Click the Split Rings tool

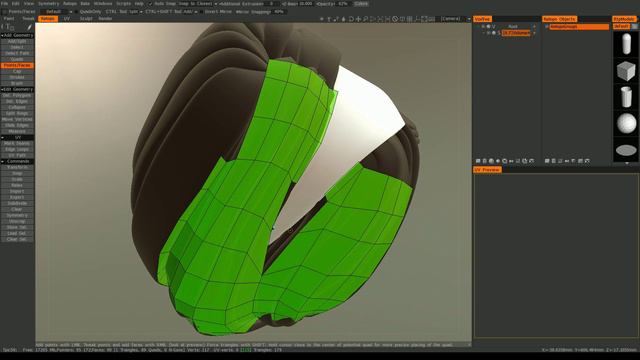point(17,113)
